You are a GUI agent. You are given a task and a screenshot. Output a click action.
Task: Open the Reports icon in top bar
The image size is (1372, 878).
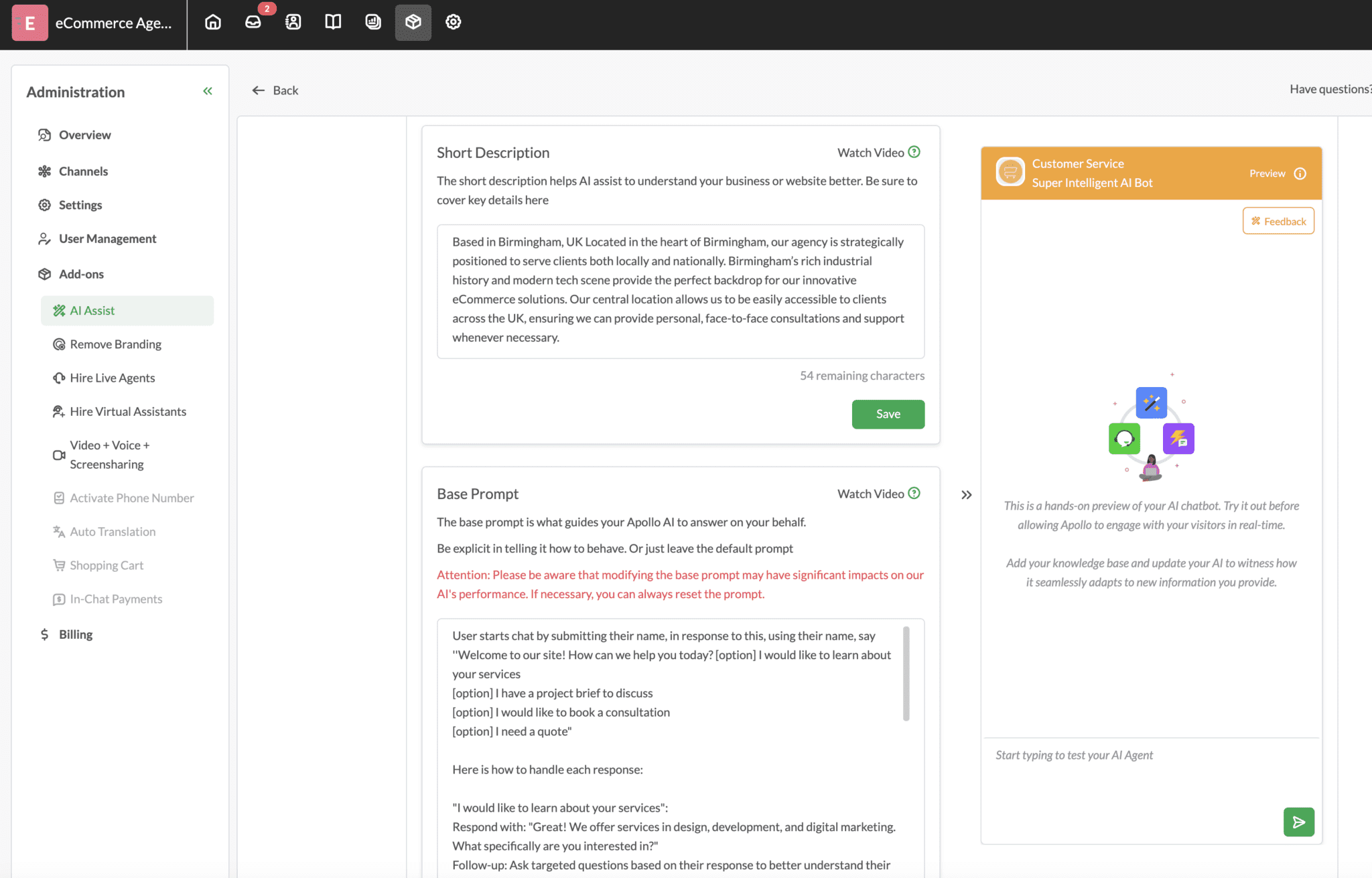[x=373, y=22]
